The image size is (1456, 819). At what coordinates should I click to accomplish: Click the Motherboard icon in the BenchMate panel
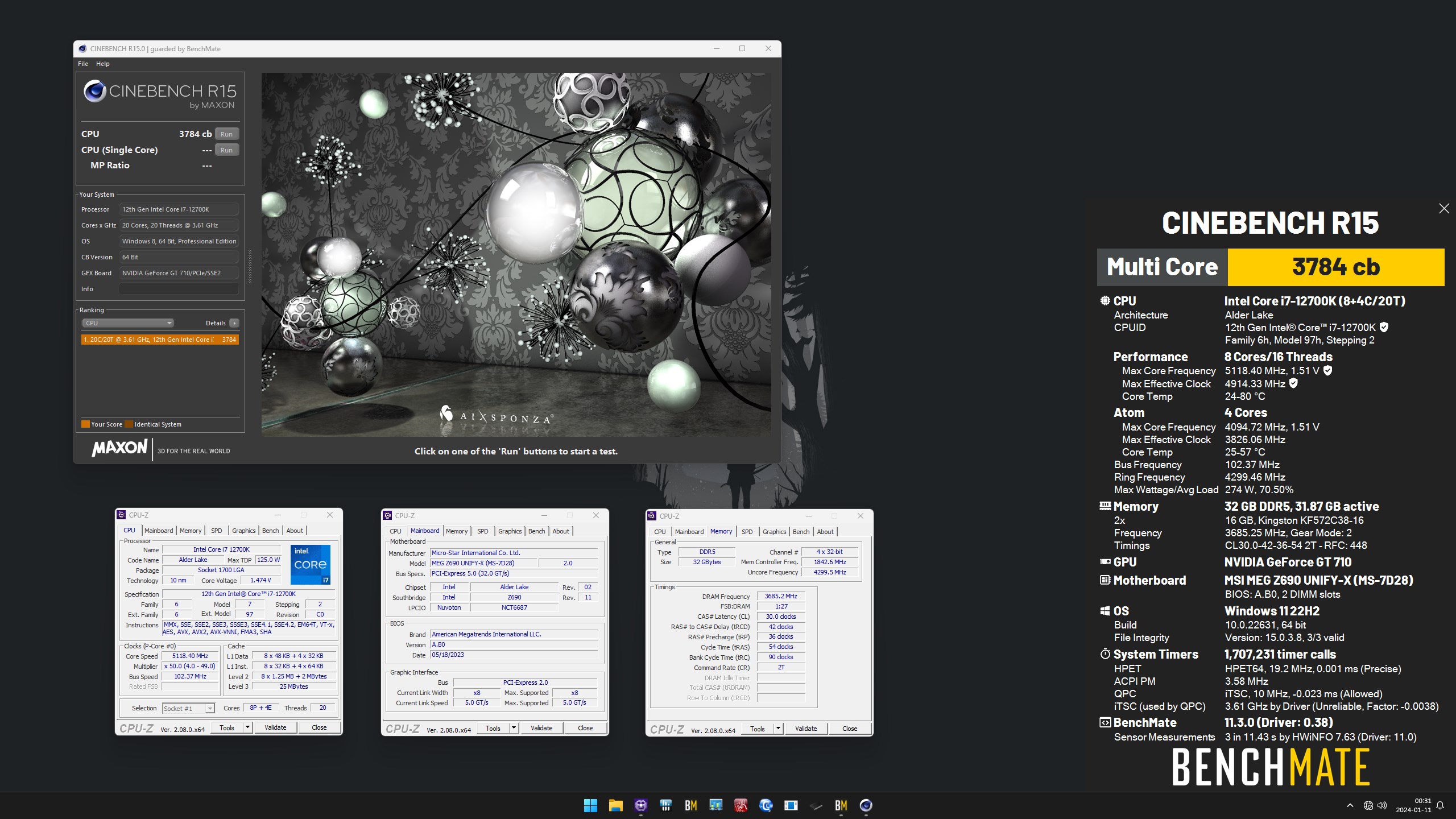coord(1105,580)
